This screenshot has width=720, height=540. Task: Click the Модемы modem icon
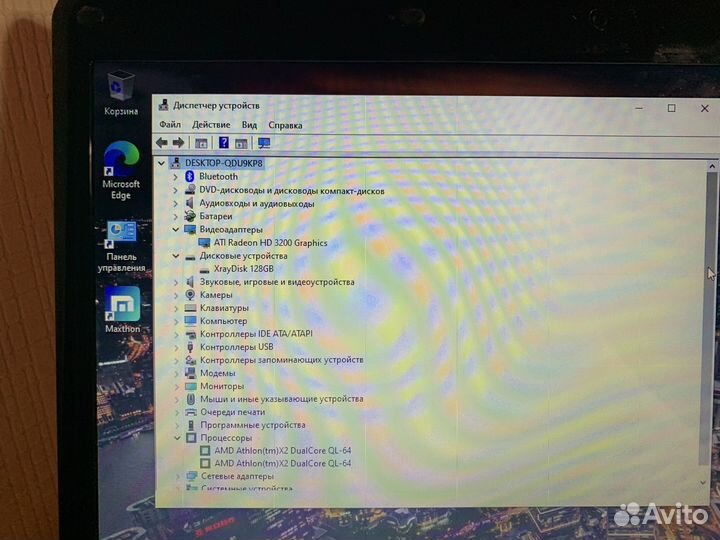(191, 373)
